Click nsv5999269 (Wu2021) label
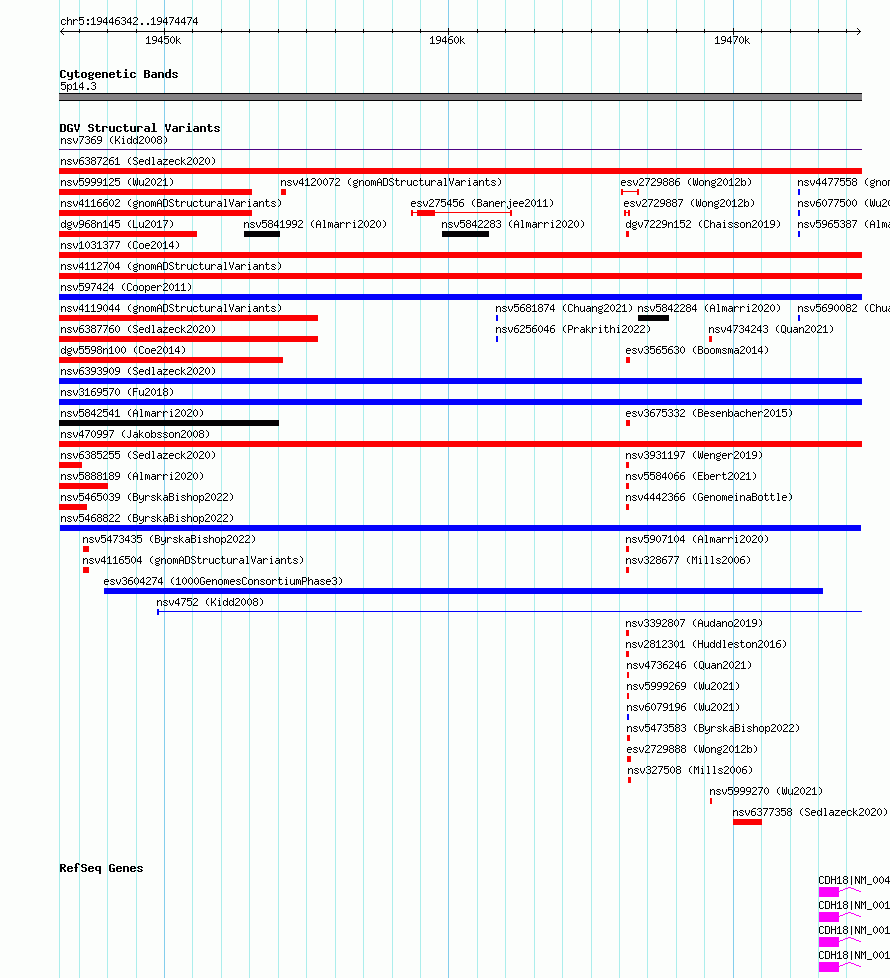The height and width of the screenshot is (978, 890). point(683,687)
